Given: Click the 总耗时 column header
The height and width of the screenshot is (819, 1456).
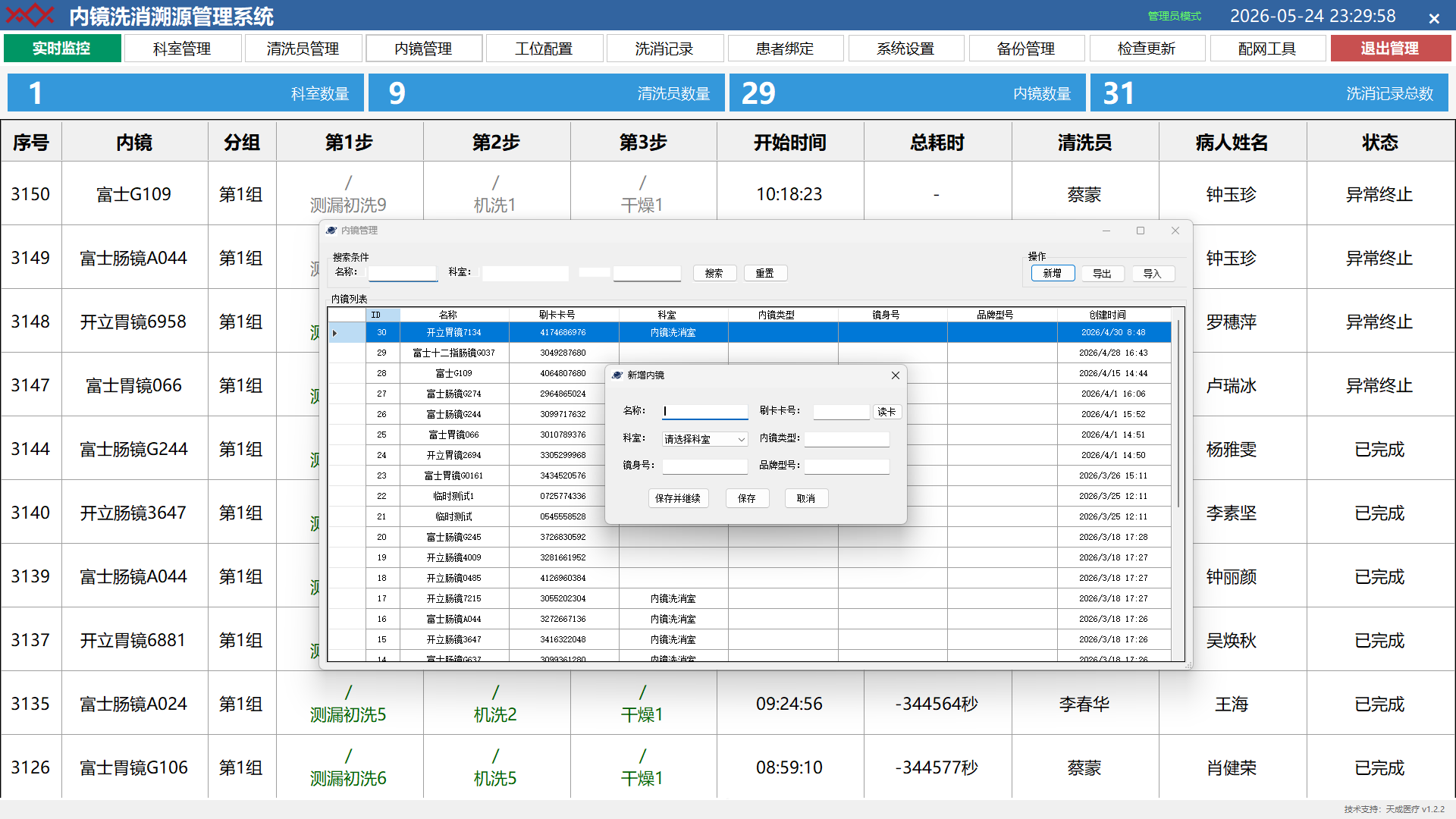Looking at the screenshot, I should coord(938,143).
